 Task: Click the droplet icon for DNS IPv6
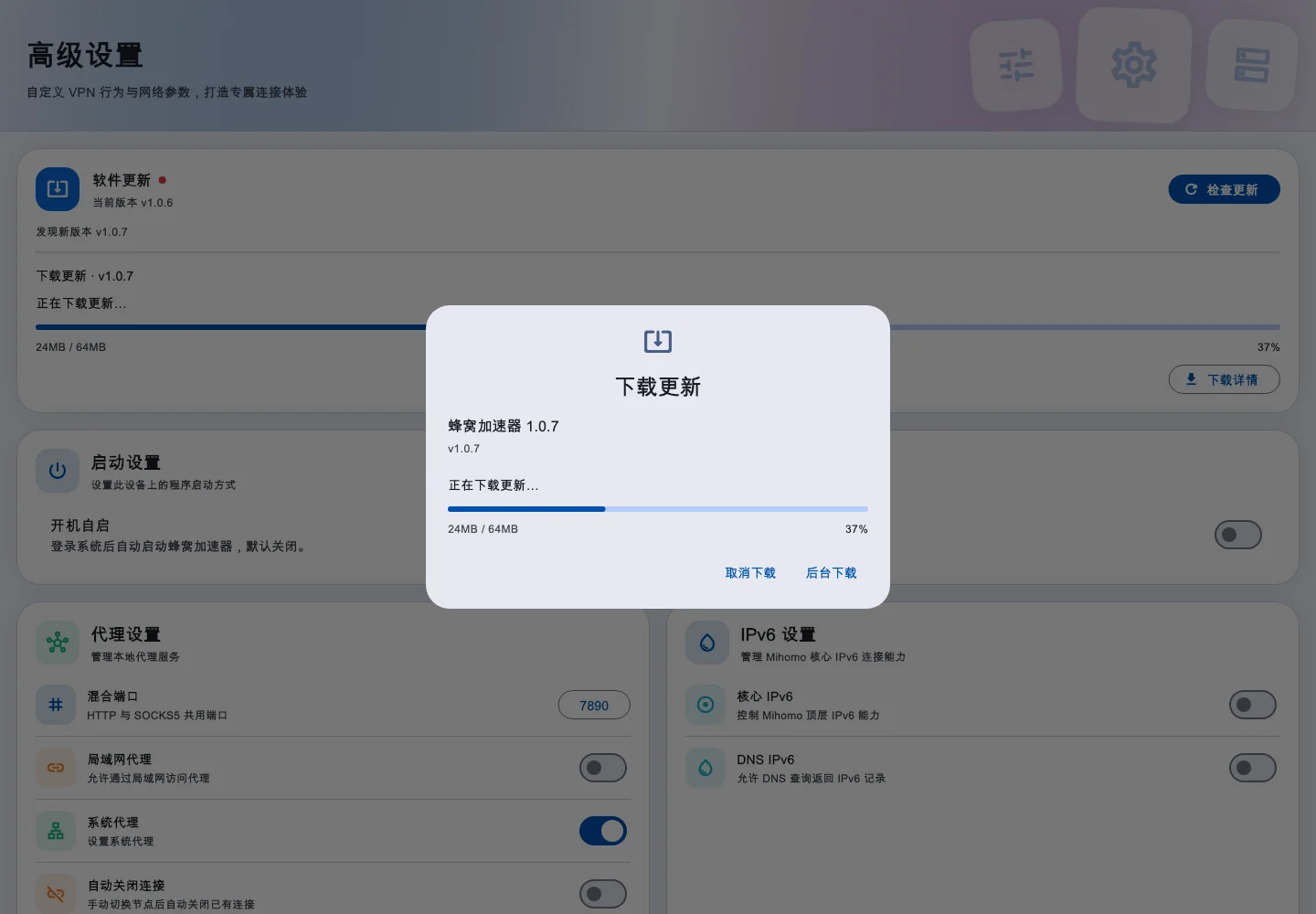(x=706, y=768)
